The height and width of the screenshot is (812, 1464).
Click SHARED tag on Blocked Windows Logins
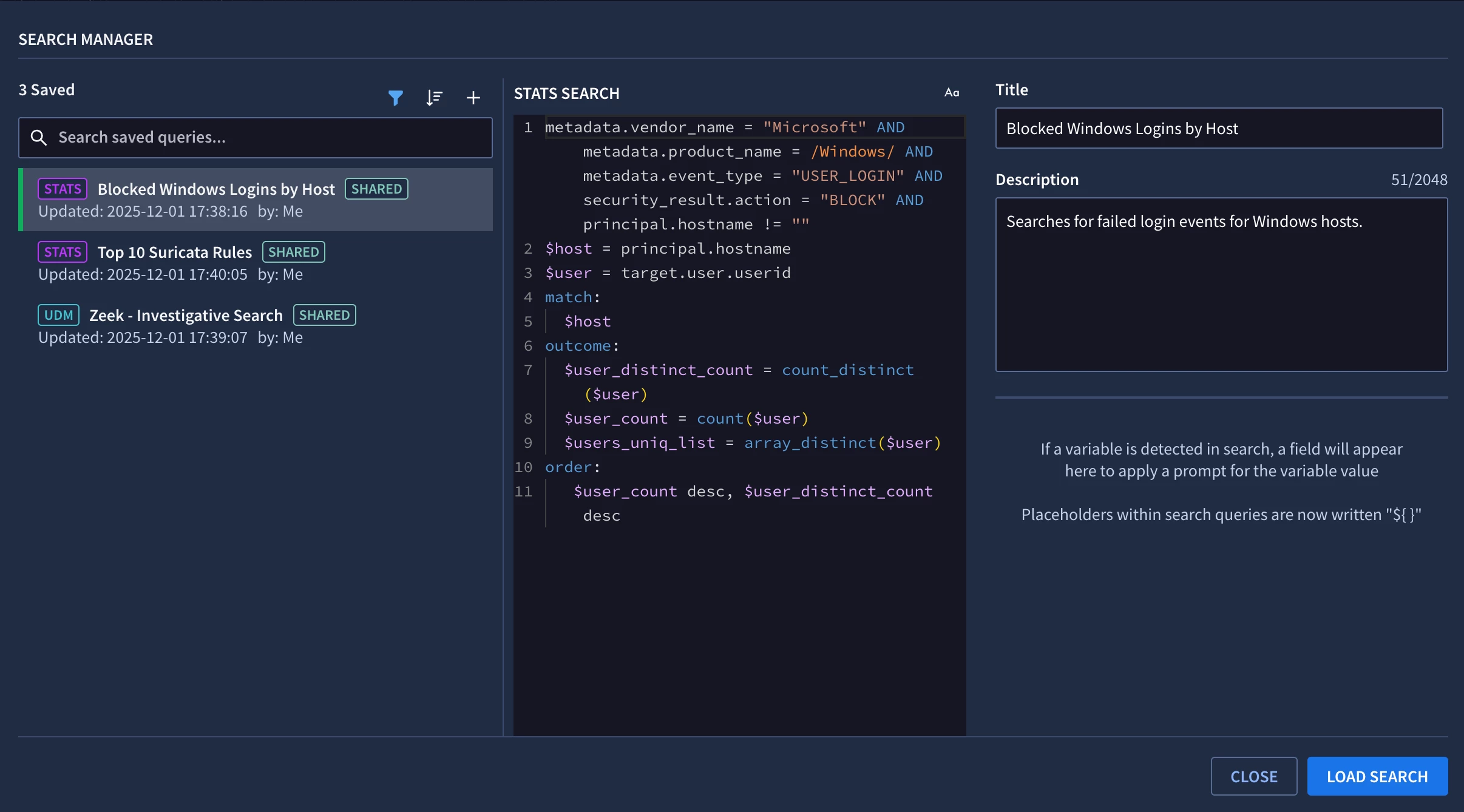(376, 189)
